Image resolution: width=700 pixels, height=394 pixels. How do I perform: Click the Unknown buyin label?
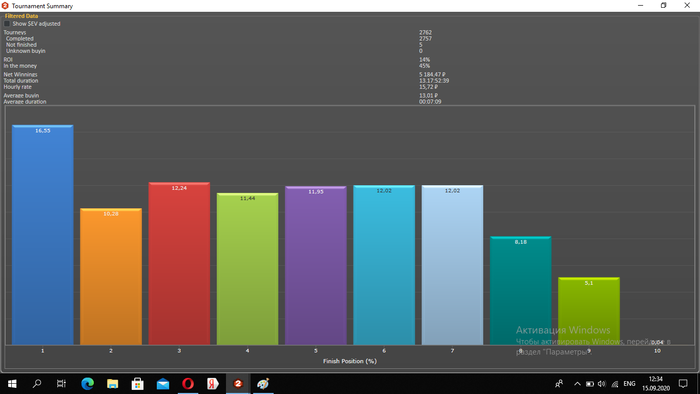click(x=25, y=51)
